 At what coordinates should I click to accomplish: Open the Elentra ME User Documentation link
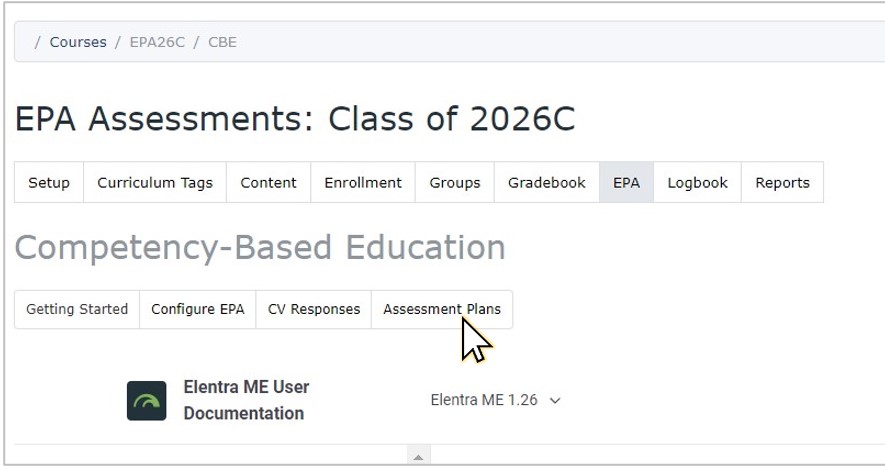click(x=247, y=400)
